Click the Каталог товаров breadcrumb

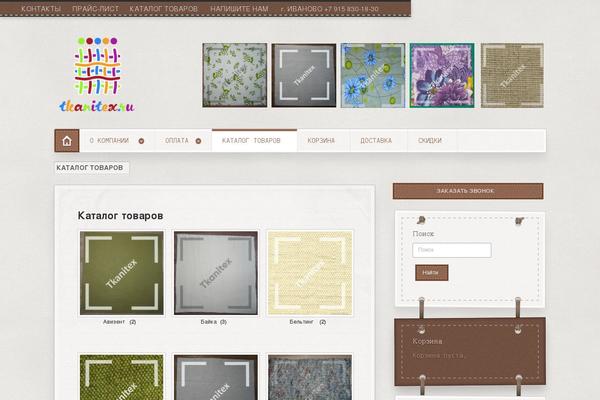click(90, 168)
